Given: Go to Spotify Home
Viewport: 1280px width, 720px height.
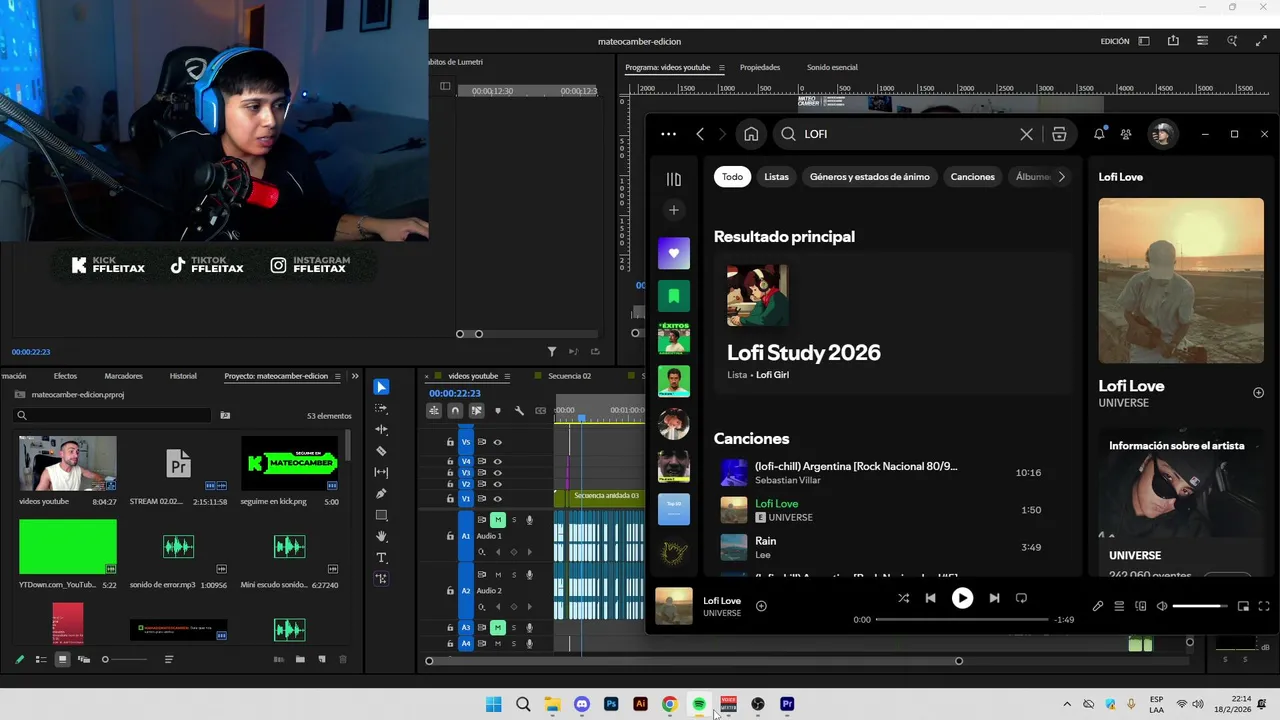Looking at the screenshot, I should pyautogui.click(x=751, y=134).
